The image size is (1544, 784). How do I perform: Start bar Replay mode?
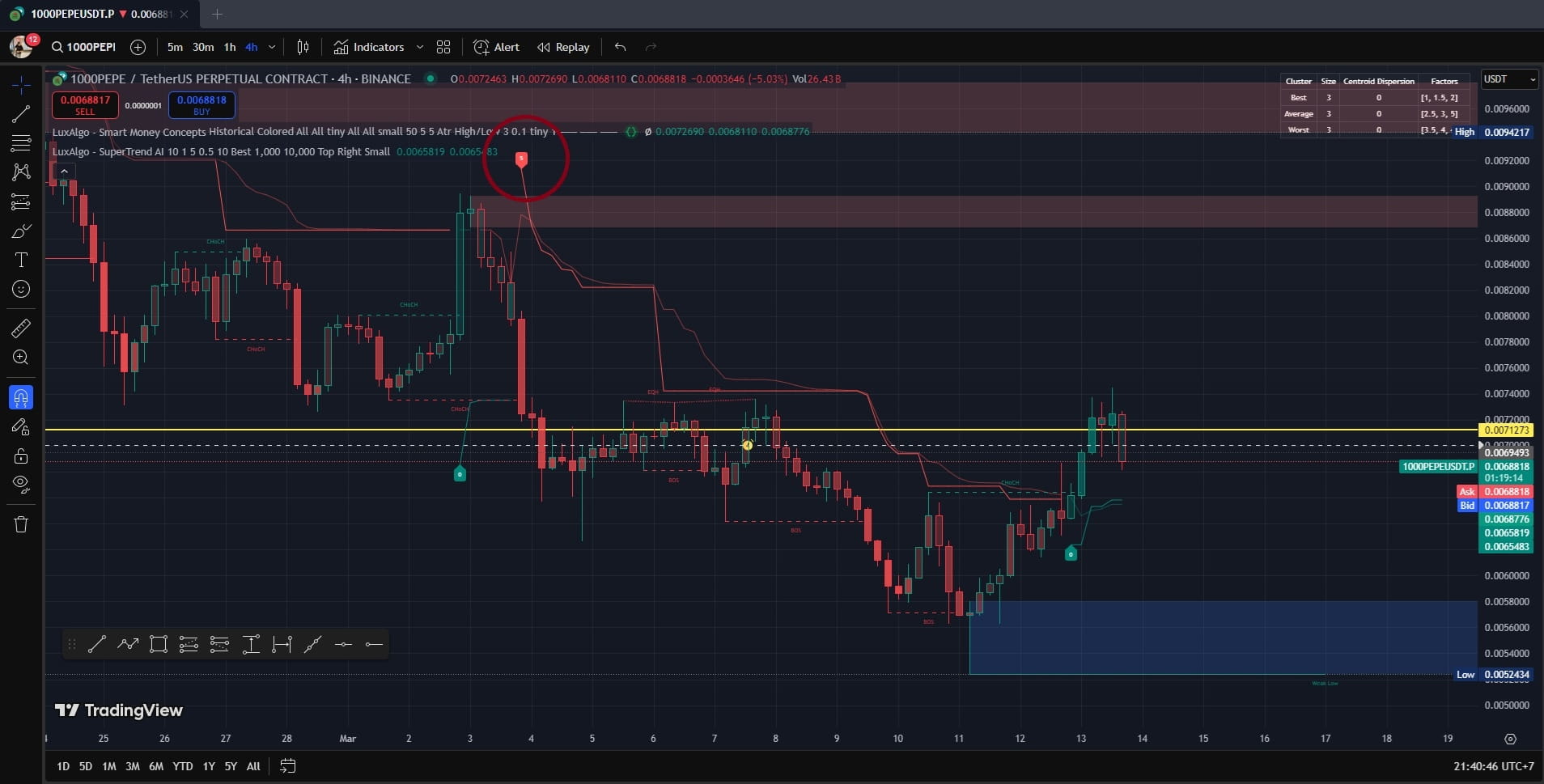pyautogui.click(x=563, y=47)
